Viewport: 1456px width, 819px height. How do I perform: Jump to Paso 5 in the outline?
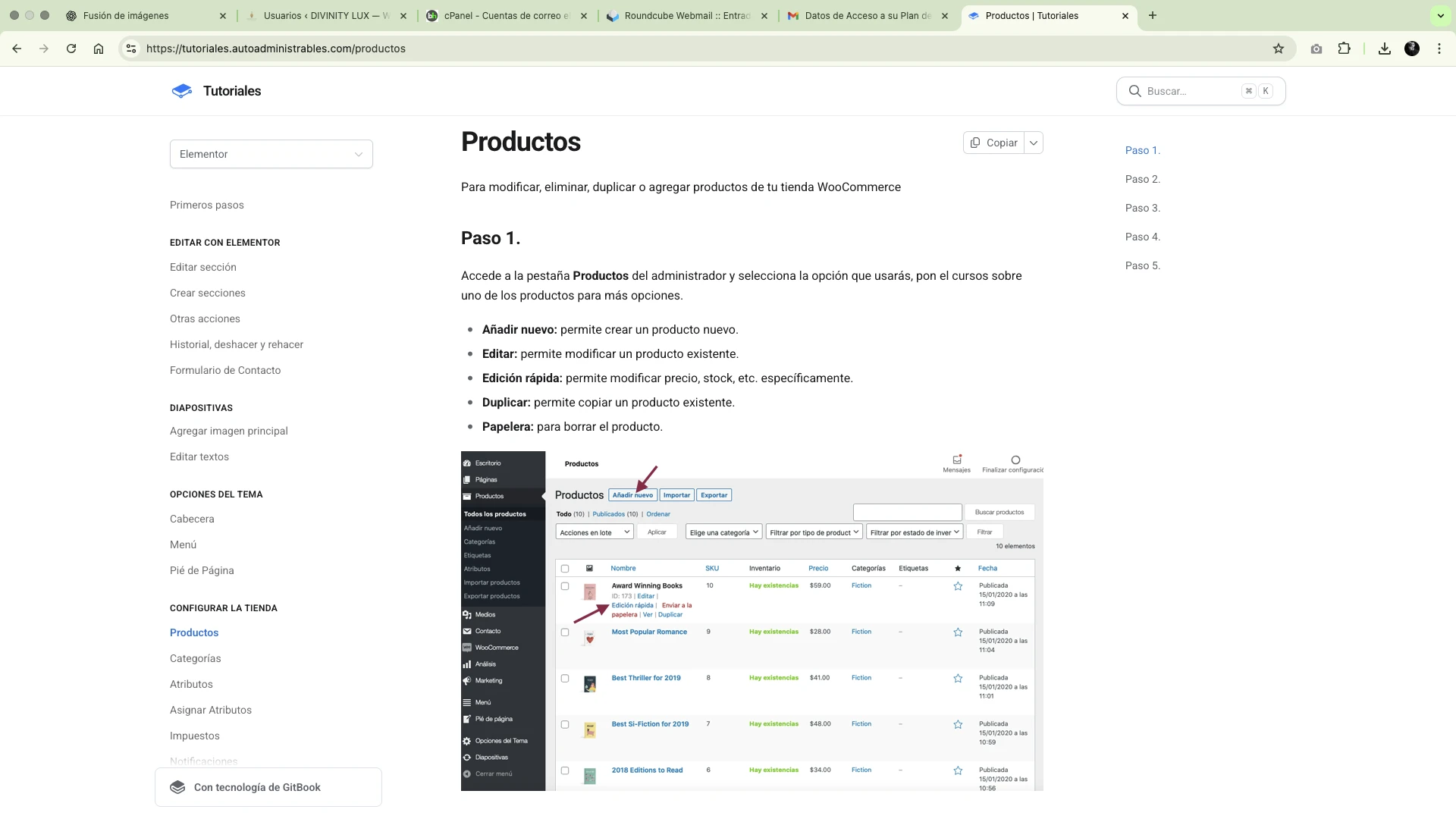tap(1143, 265)
